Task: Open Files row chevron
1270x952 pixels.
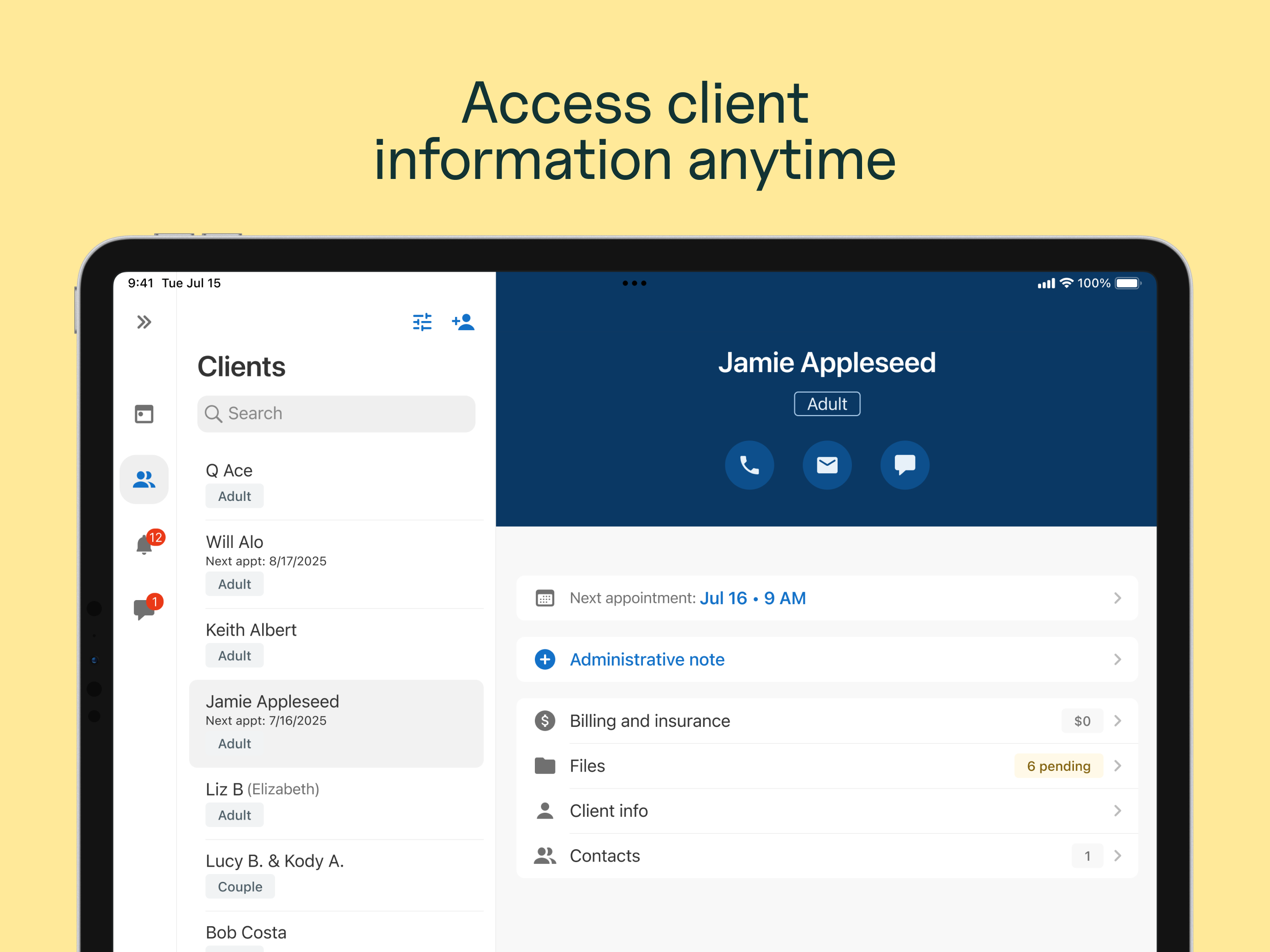Action: point(1117,766)
